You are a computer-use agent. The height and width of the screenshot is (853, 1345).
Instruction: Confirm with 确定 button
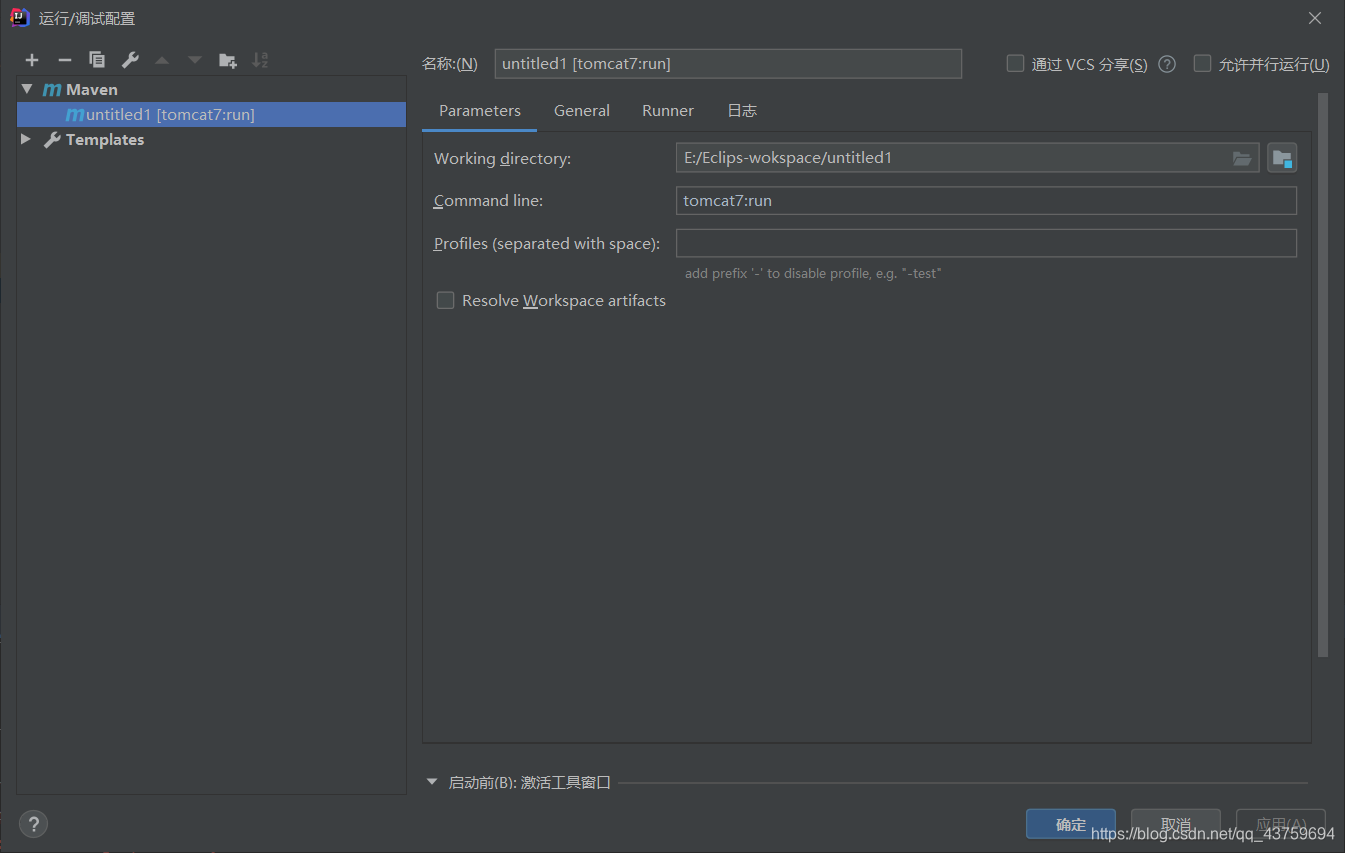[x=1071, y=824]
